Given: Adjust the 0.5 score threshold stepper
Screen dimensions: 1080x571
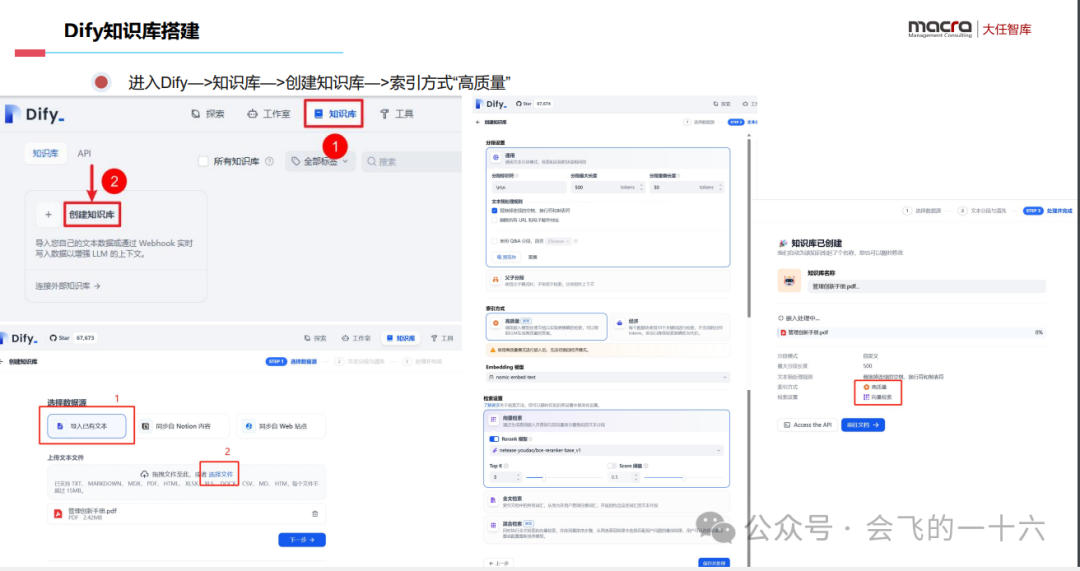Looking at the screenshot, I should coord(636,477).
